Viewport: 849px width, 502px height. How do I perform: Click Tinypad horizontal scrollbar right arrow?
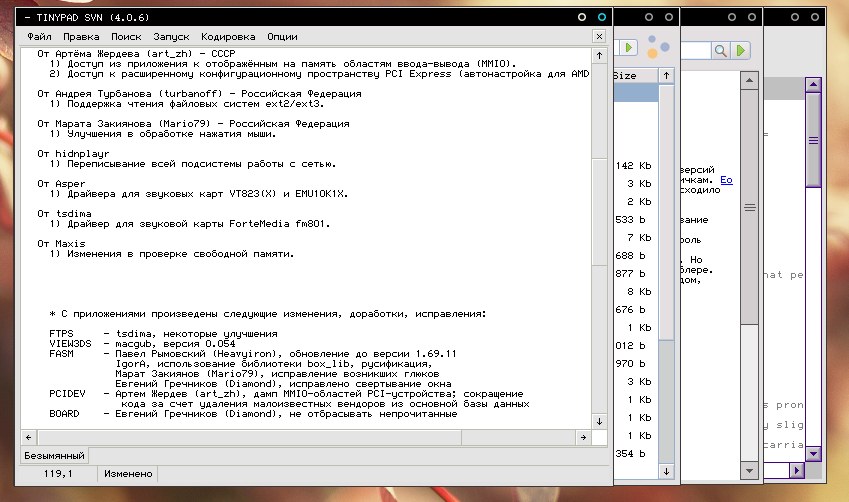click(583, 437)
